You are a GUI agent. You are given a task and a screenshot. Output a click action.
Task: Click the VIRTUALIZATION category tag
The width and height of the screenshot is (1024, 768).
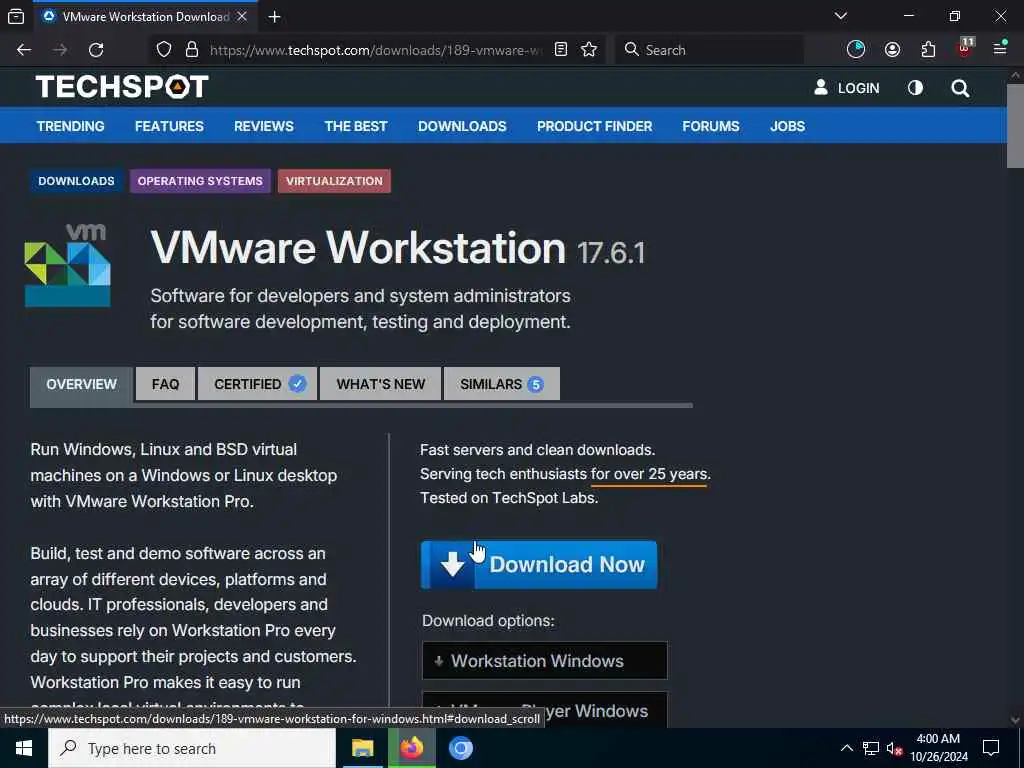(x=334, y=181)
